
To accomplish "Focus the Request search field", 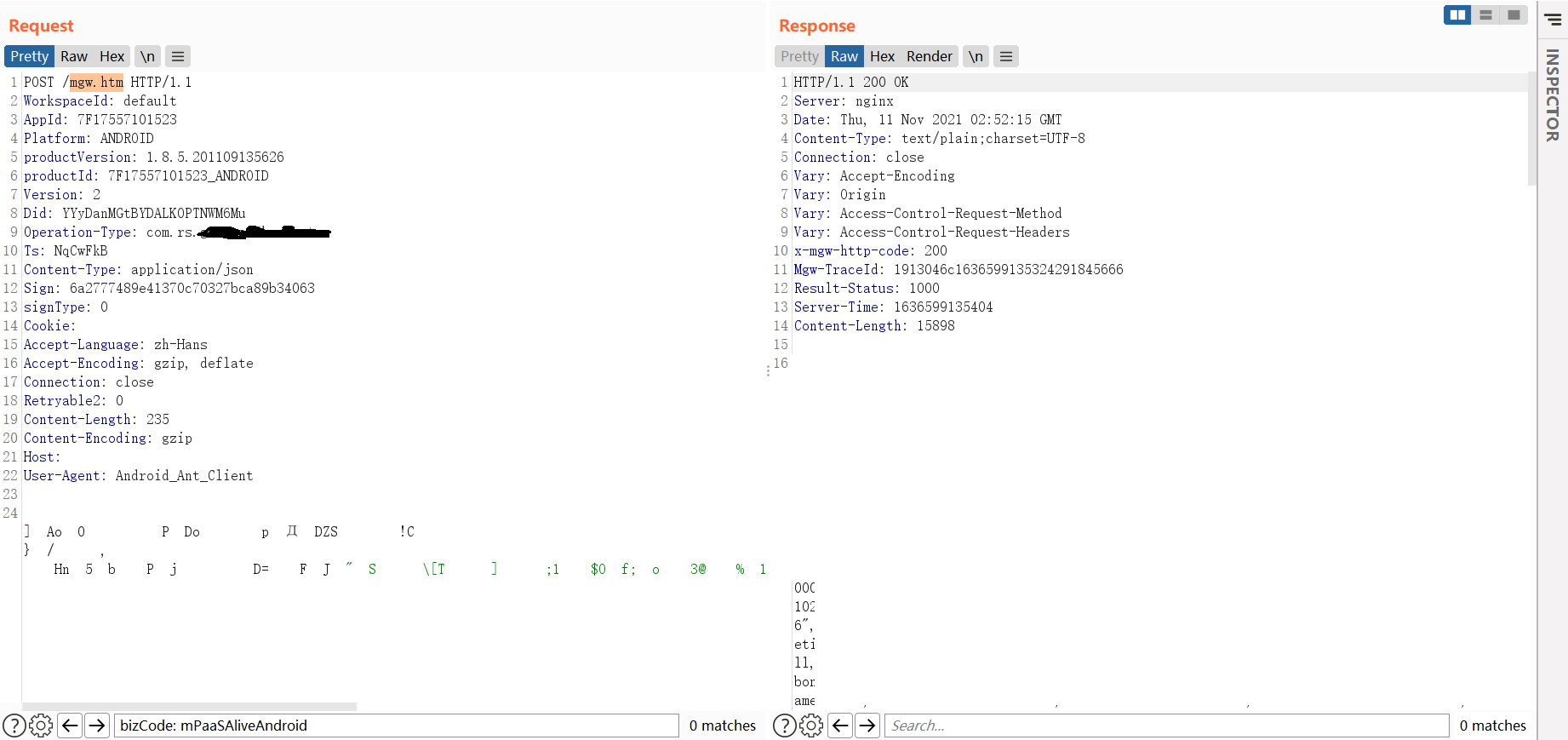I will click(396, 726).
